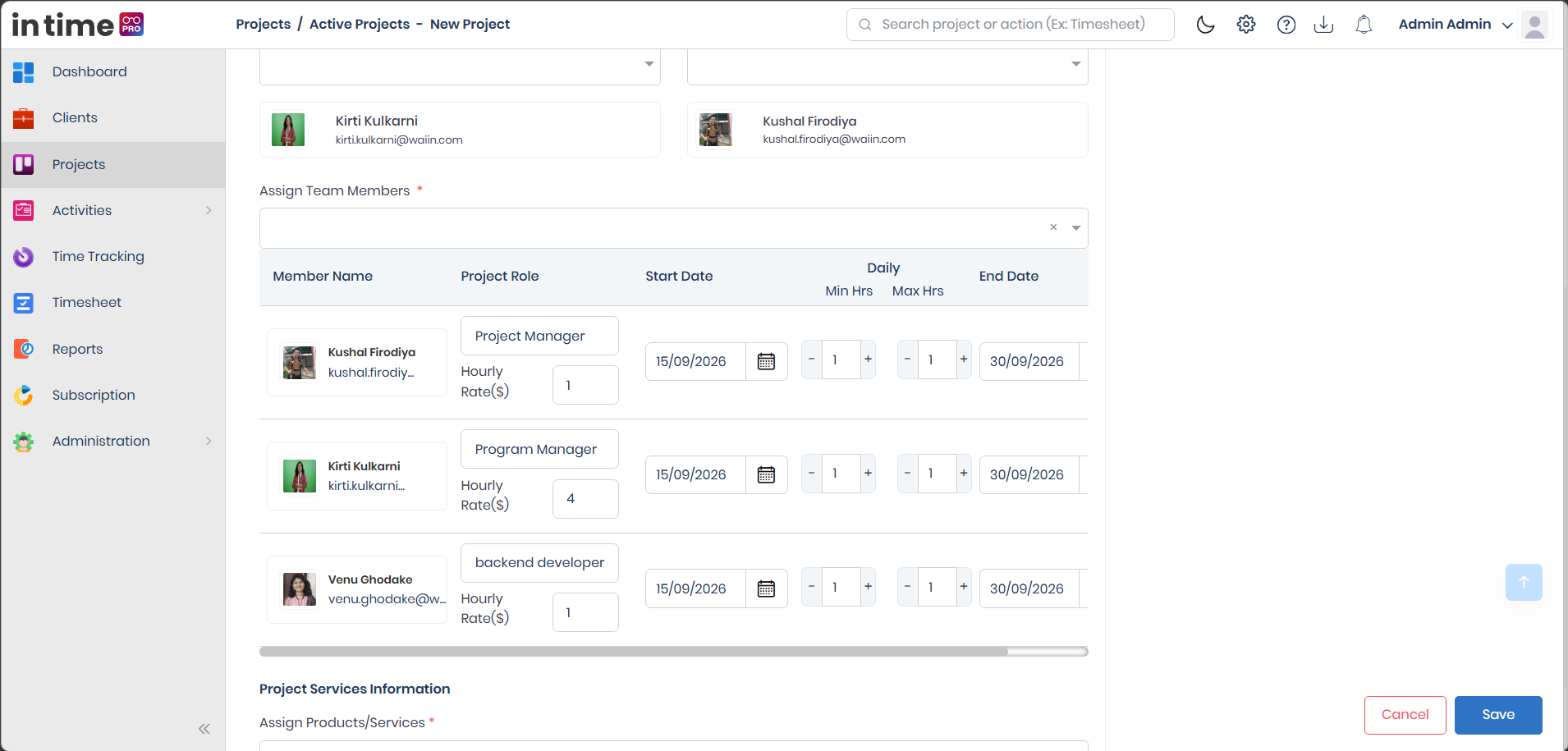Go to Clients in sidebar
Screen dimensions: 1568x751
pyautogui.click(x=113, y=118)
